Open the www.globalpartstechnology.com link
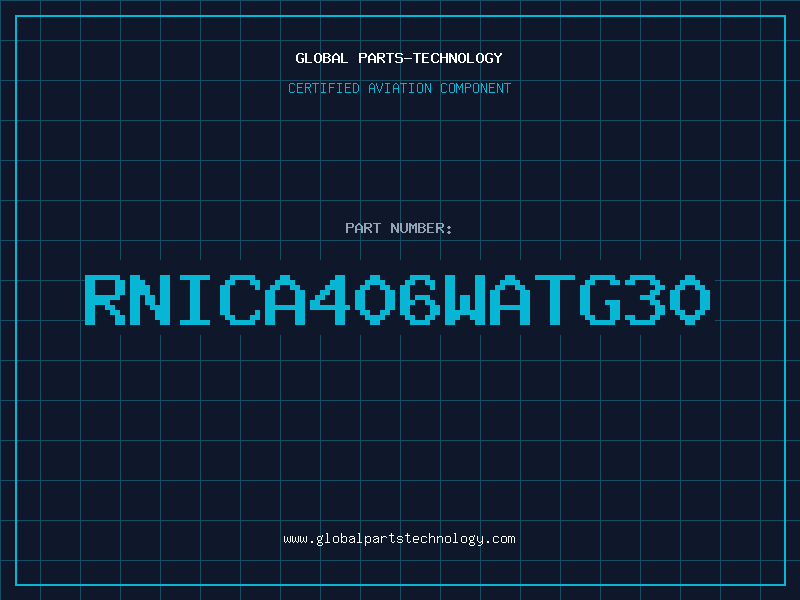800x600 pixels. pyautogui.click(x=399, y=539)
